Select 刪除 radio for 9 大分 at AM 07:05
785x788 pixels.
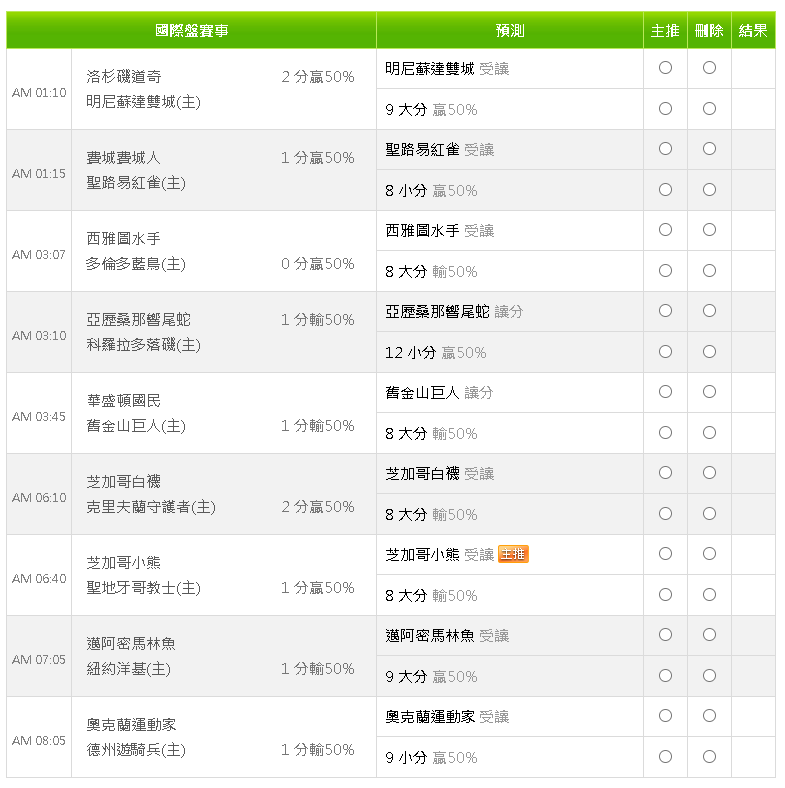click(709, 675)
